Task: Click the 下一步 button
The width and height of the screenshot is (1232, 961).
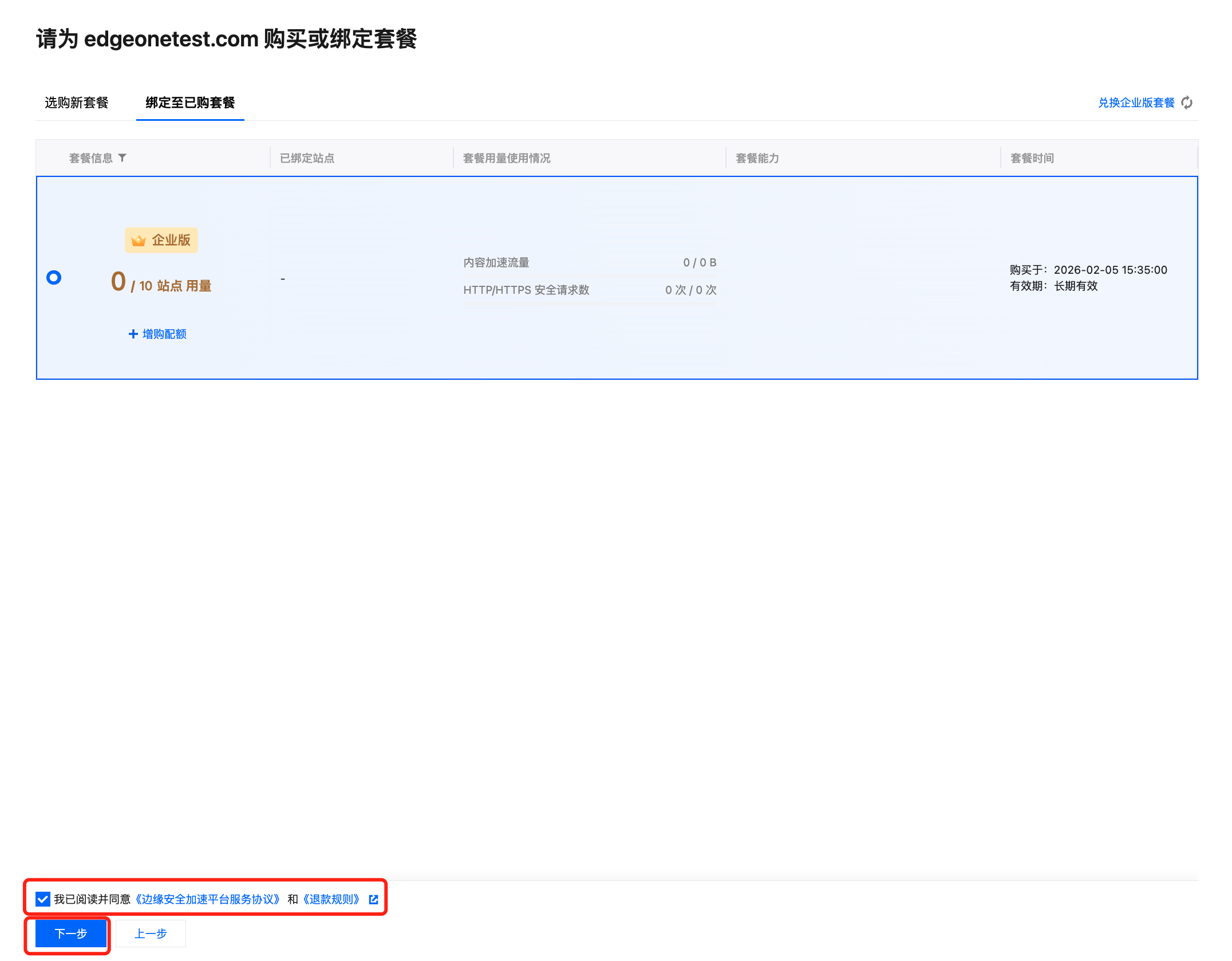Action: click(71, 934)
